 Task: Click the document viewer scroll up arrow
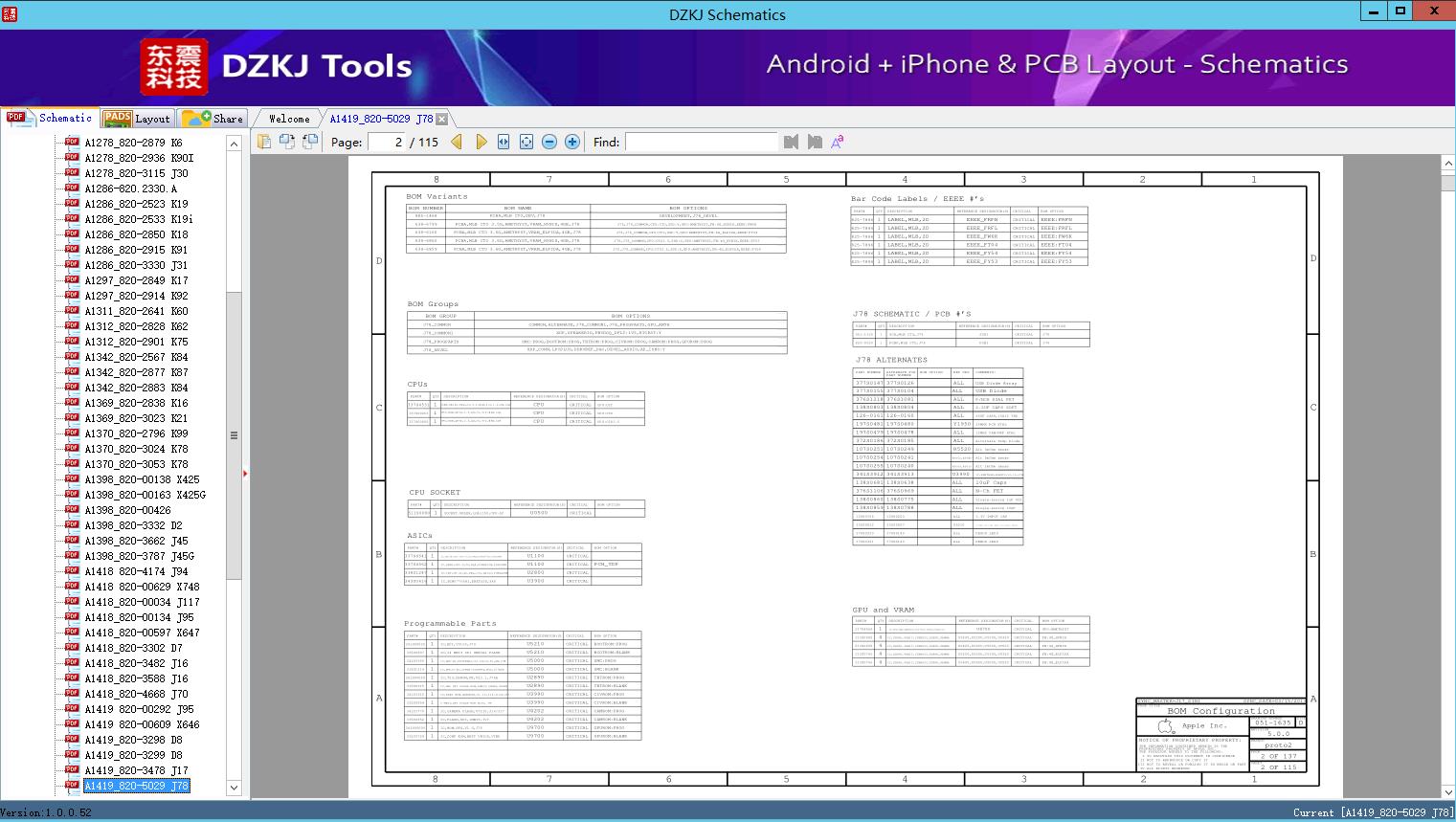coord(1447,165)
